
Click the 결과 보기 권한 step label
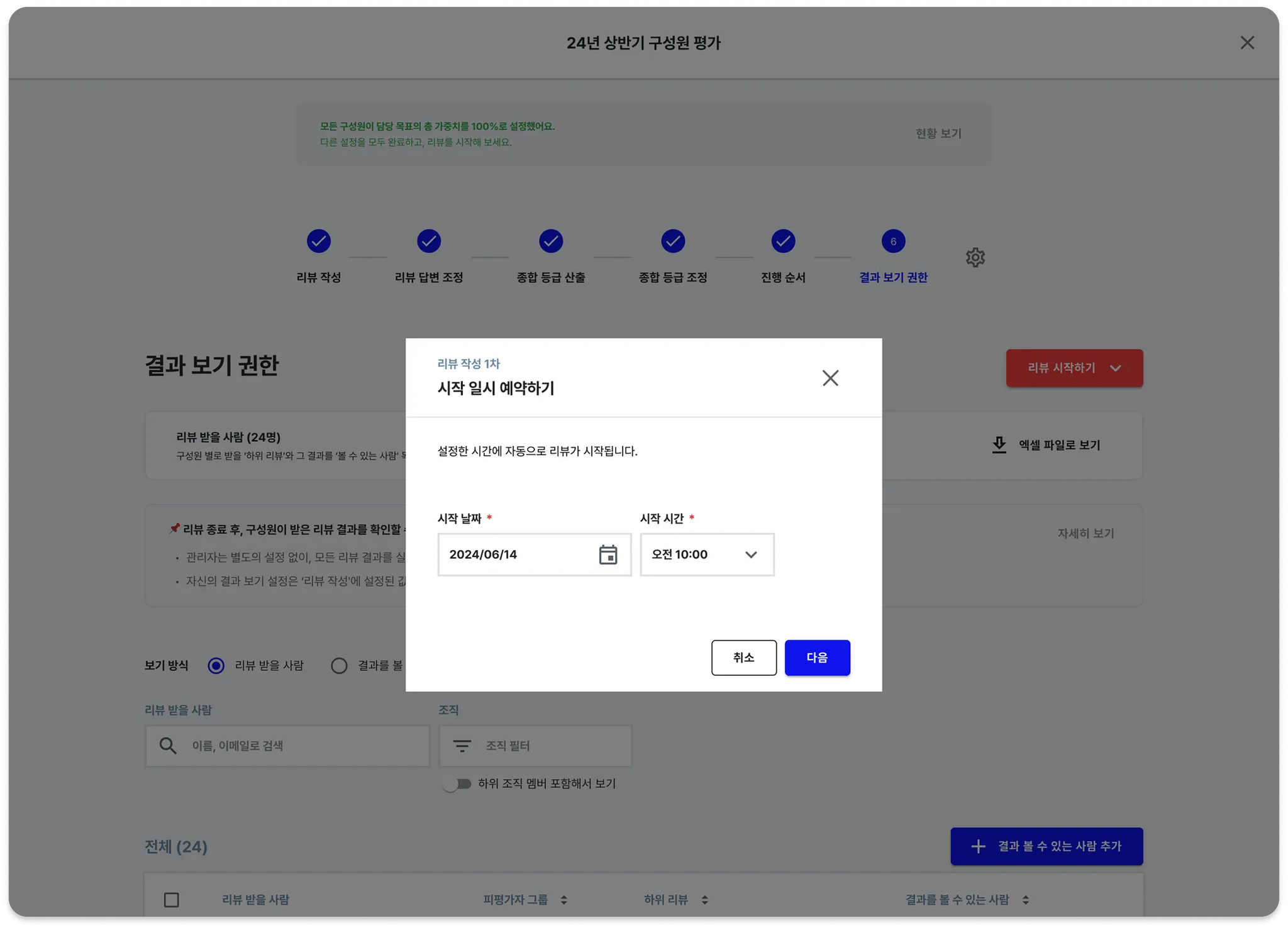893,277
